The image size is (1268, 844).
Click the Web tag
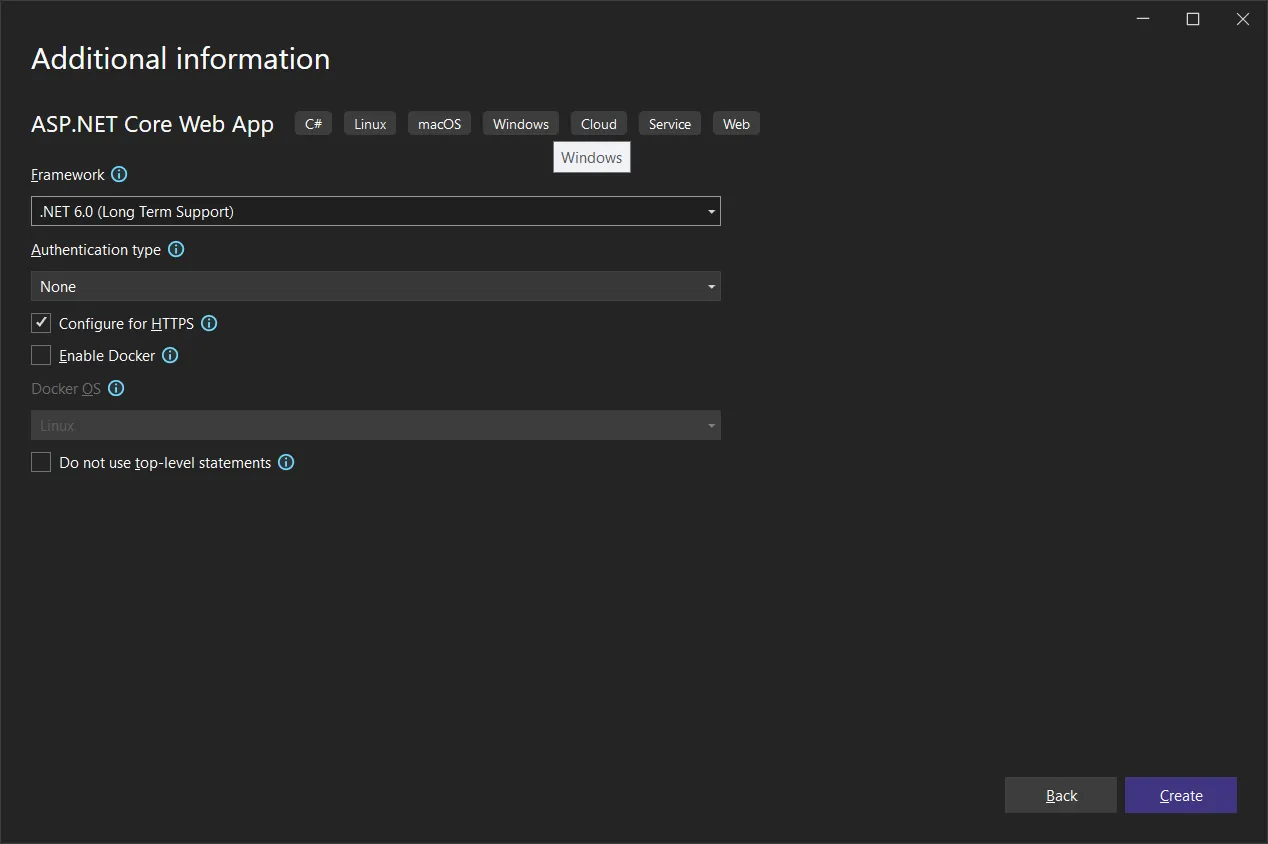click(736, 123)
